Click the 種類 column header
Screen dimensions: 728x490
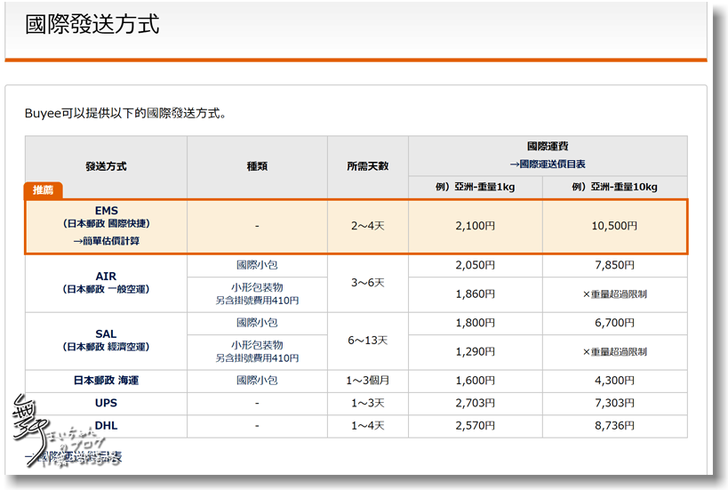257,166
